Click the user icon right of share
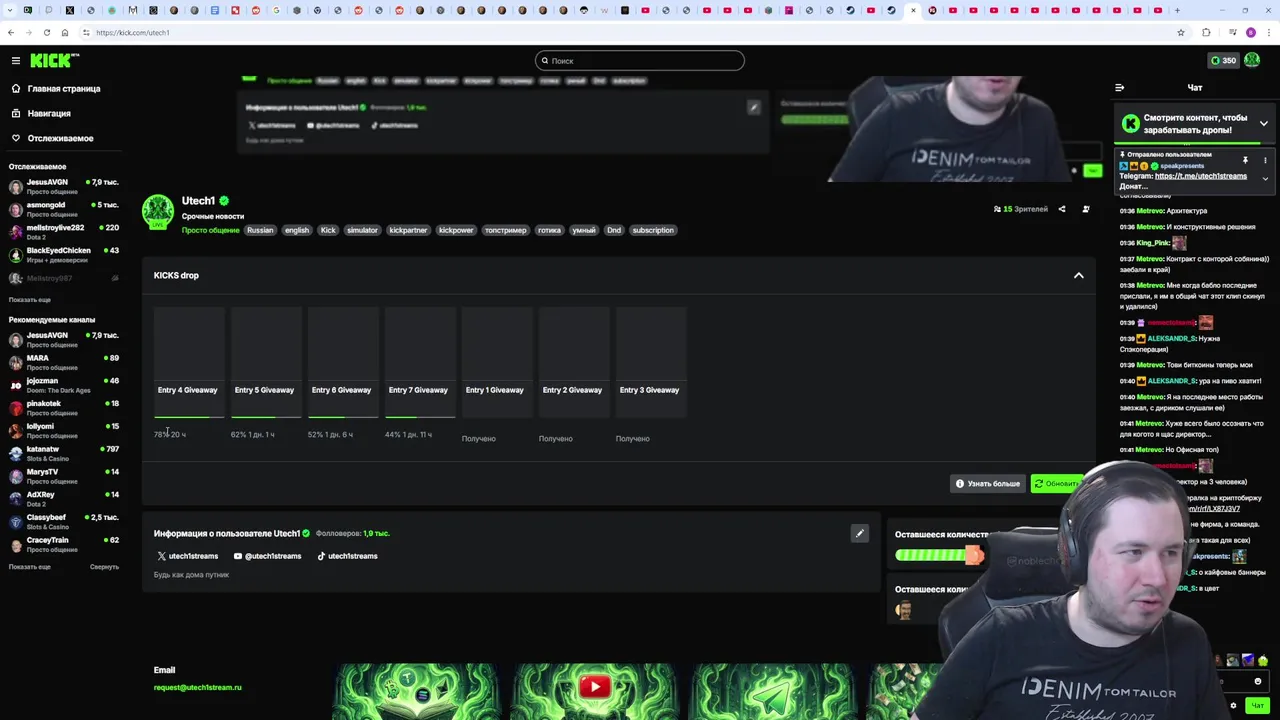Image resolution: width=1280 pixels, height=720 pixels. coord(1086,209)
